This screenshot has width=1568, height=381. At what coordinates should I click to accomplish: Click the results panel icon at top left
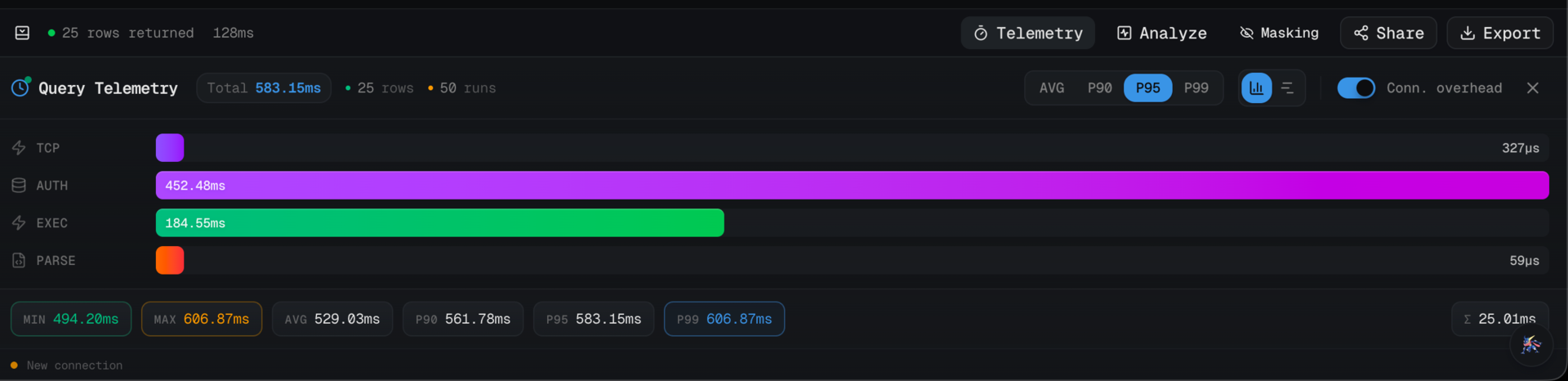click(22, 33)
